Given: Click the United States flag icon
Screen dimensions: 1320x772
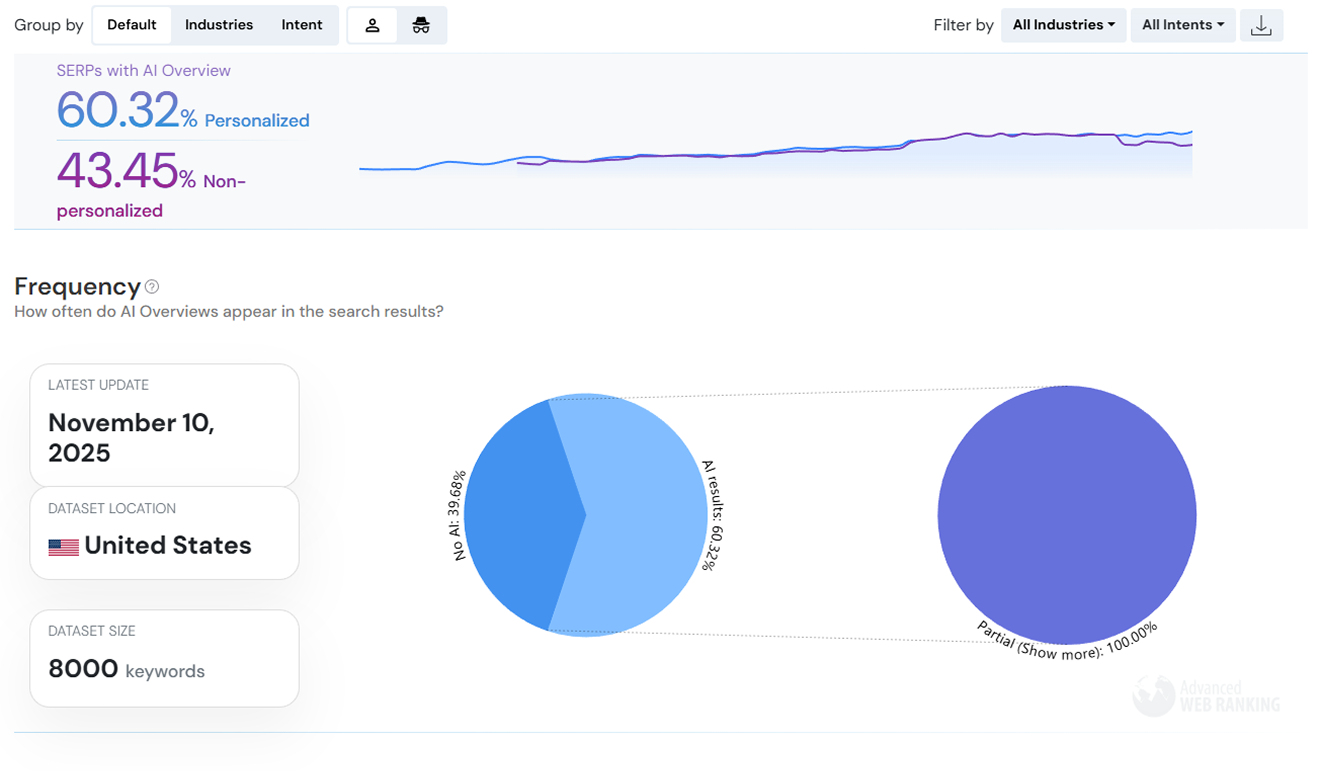Looking at the screenshot, I should pos(64,547).
